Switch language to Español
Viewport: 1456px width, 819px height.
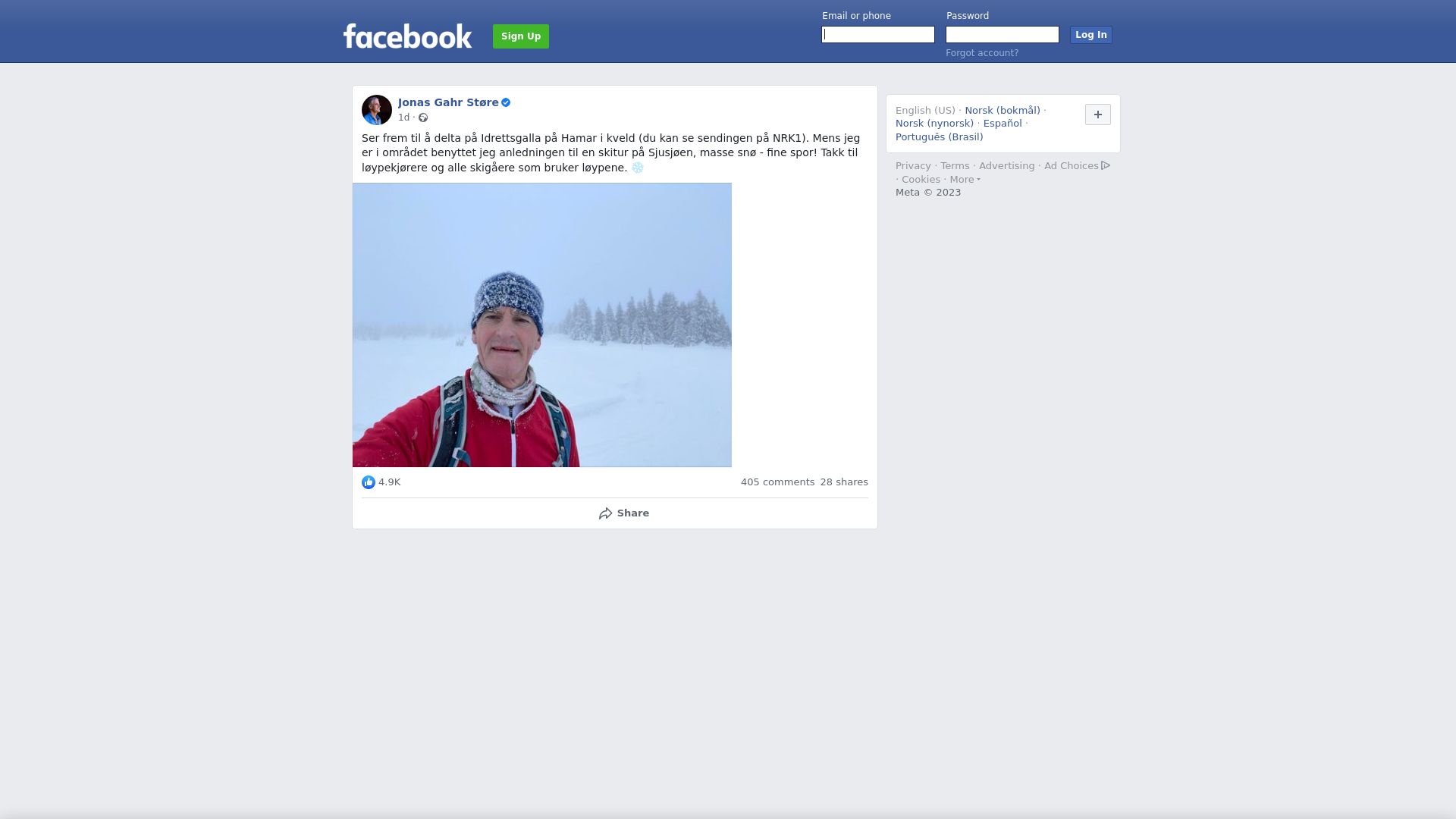[1003, 124]
